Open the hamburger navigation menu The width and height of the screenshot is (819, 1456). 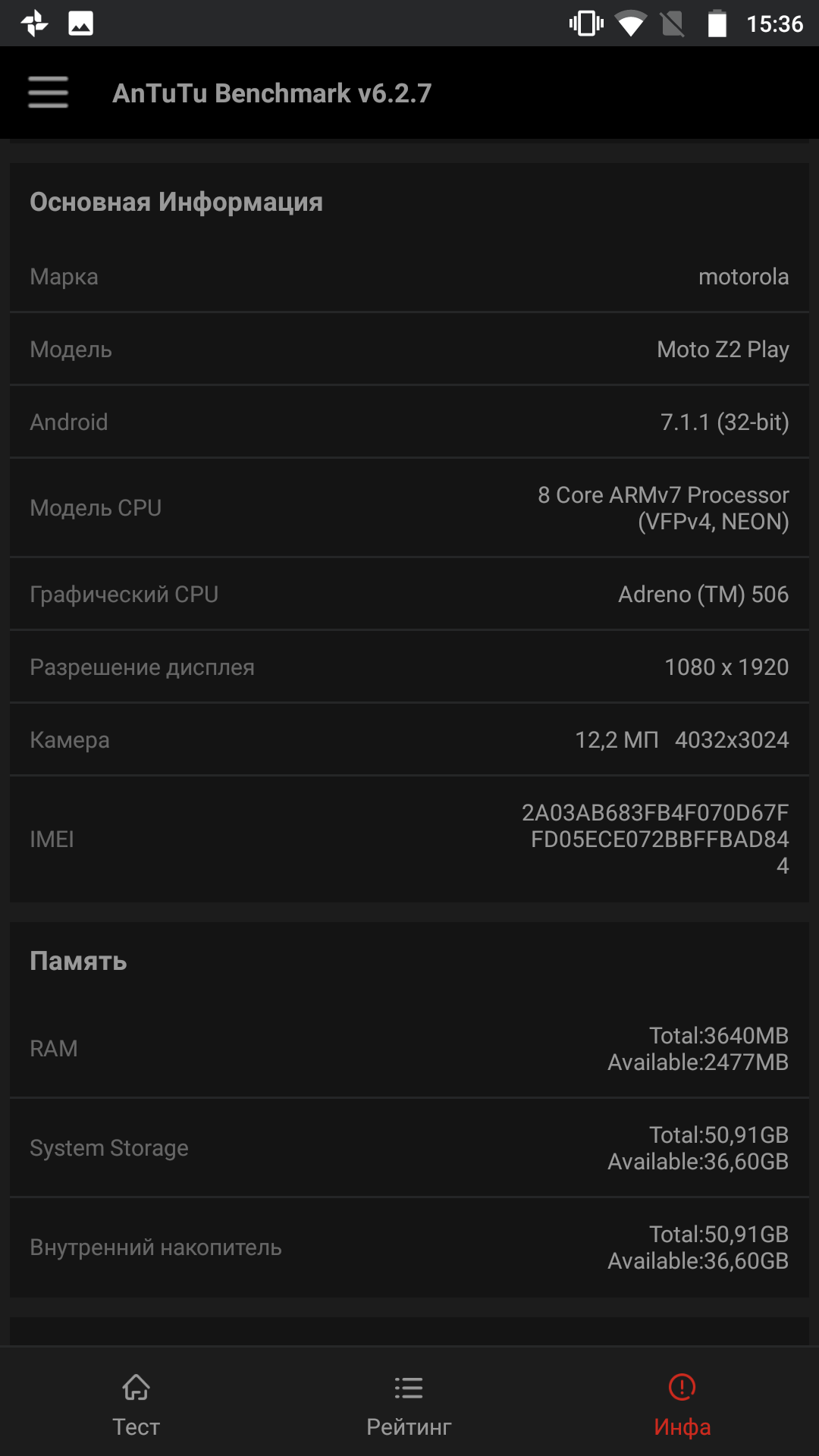point(49,93)
